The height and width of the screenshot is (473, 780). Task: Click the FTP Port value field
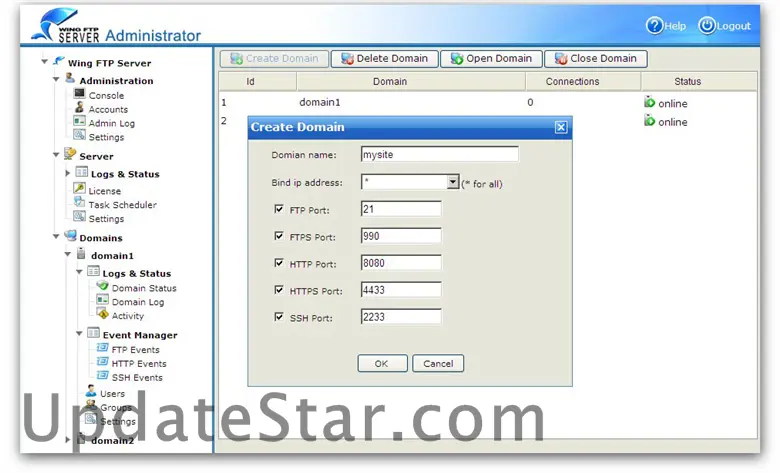point(400,209)
